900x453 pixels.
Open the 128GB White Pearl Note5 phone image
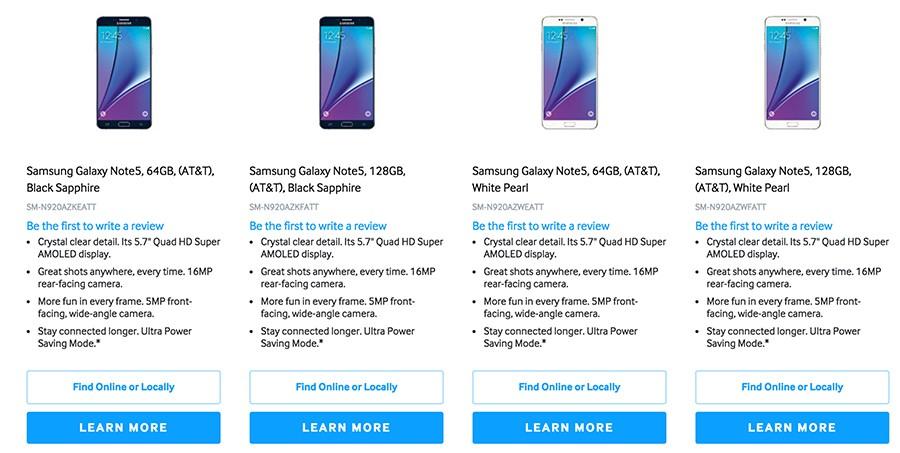[792, 72]
